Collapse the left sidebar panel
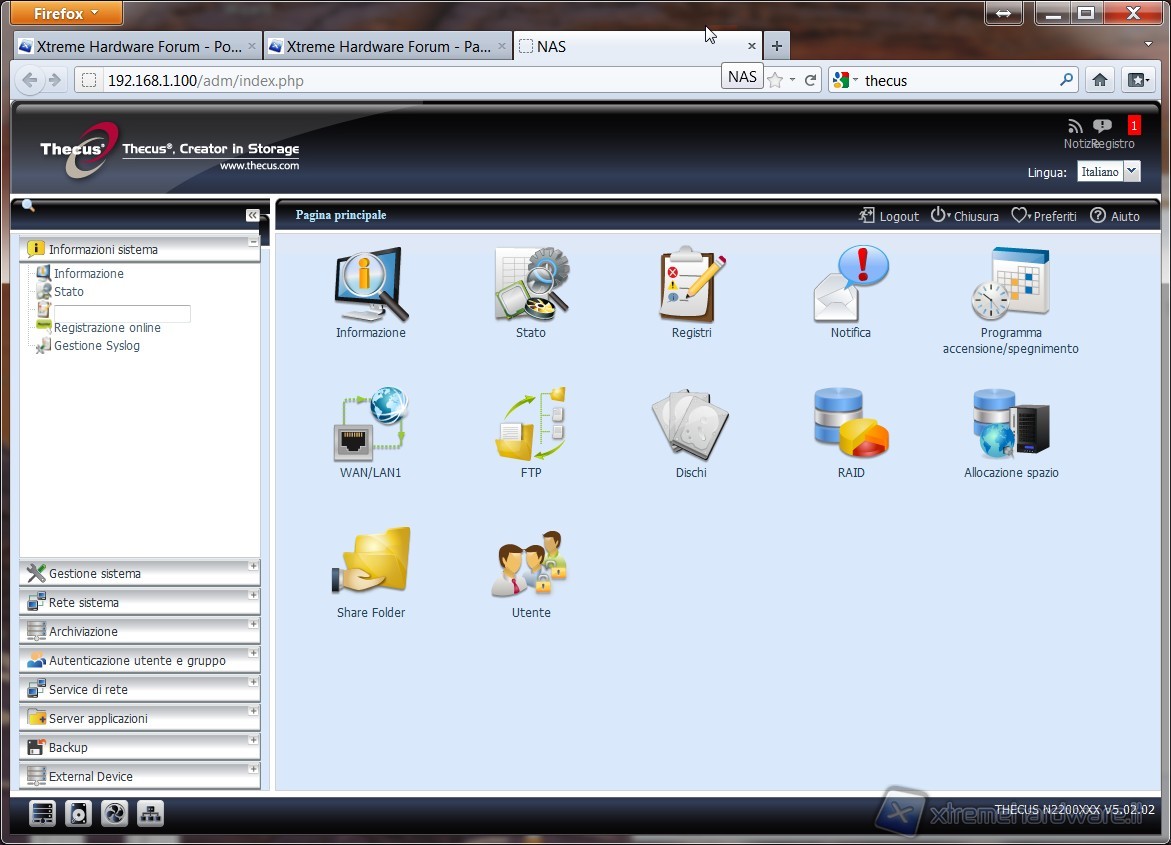 click(252, 215)
